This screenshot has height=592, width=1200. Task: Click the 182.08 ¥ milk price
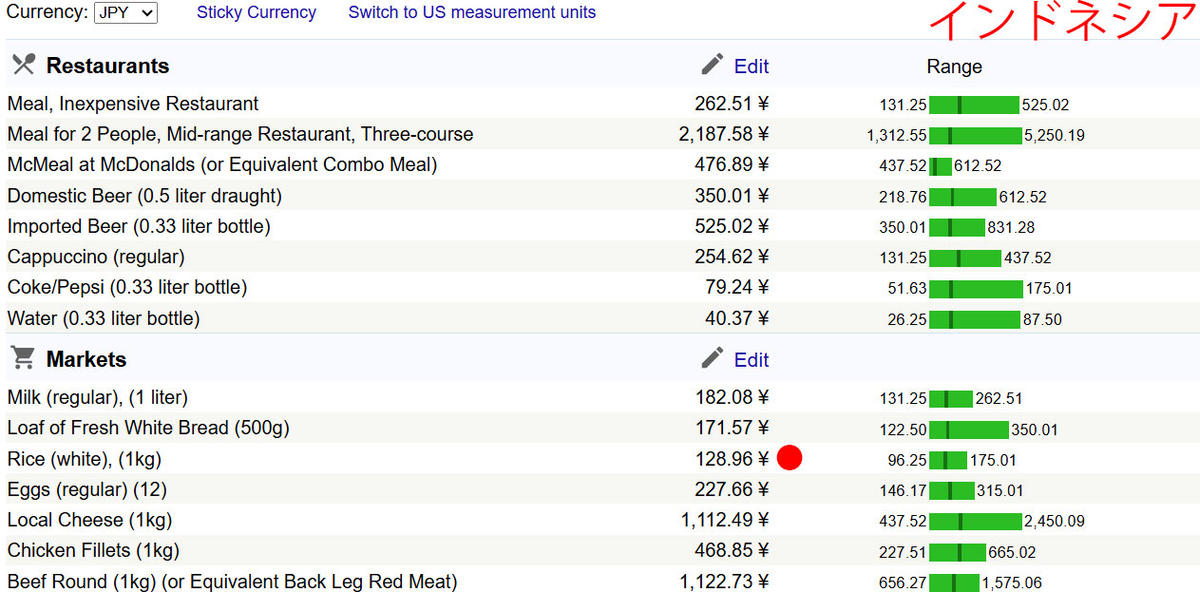pos(732,397)
